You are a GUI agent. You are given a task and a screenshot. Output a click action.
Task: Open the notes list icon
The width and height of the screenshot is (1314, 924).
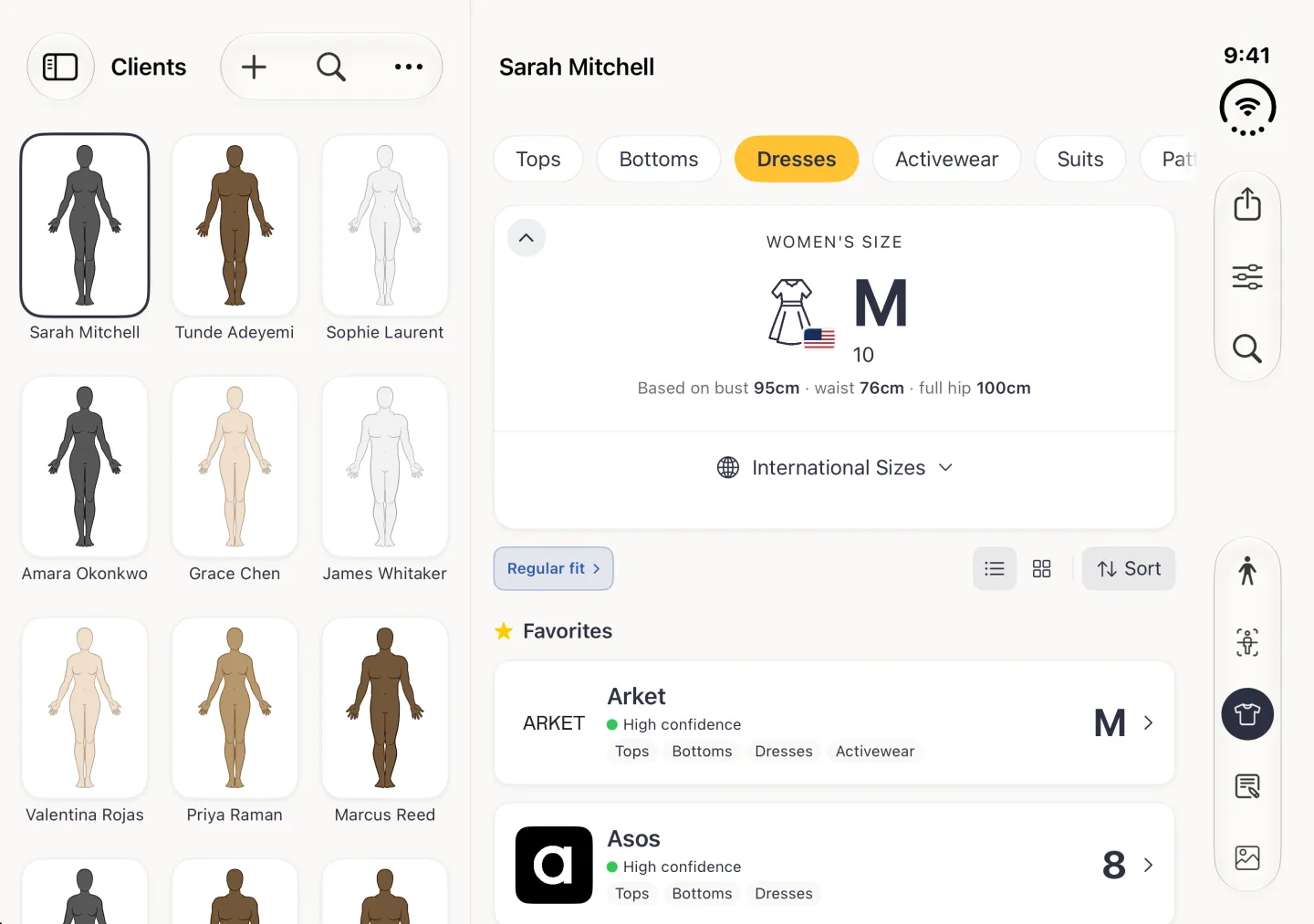point(1247,786)
